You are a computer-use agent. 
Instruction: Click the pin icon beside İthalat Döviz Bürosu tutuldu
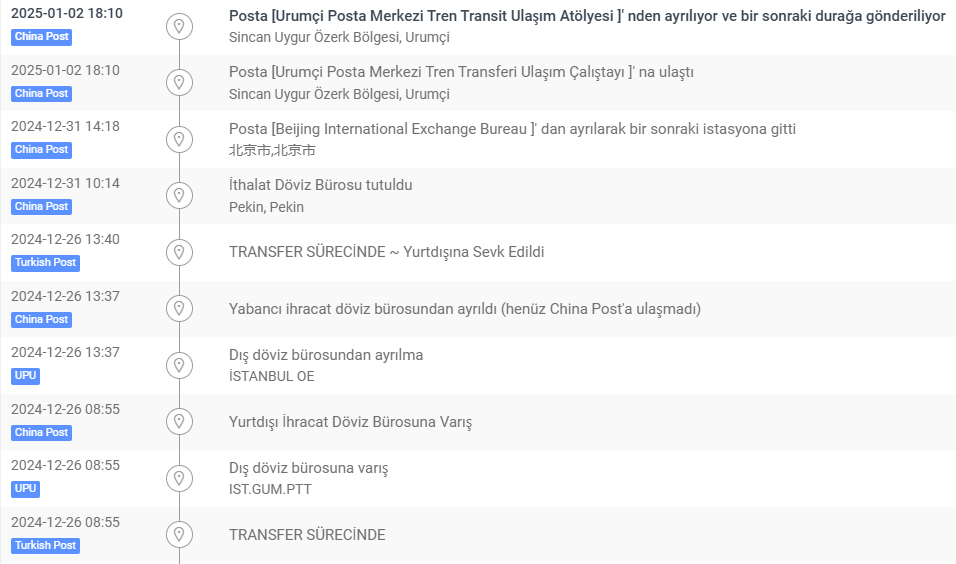click(x=179, y=195)
